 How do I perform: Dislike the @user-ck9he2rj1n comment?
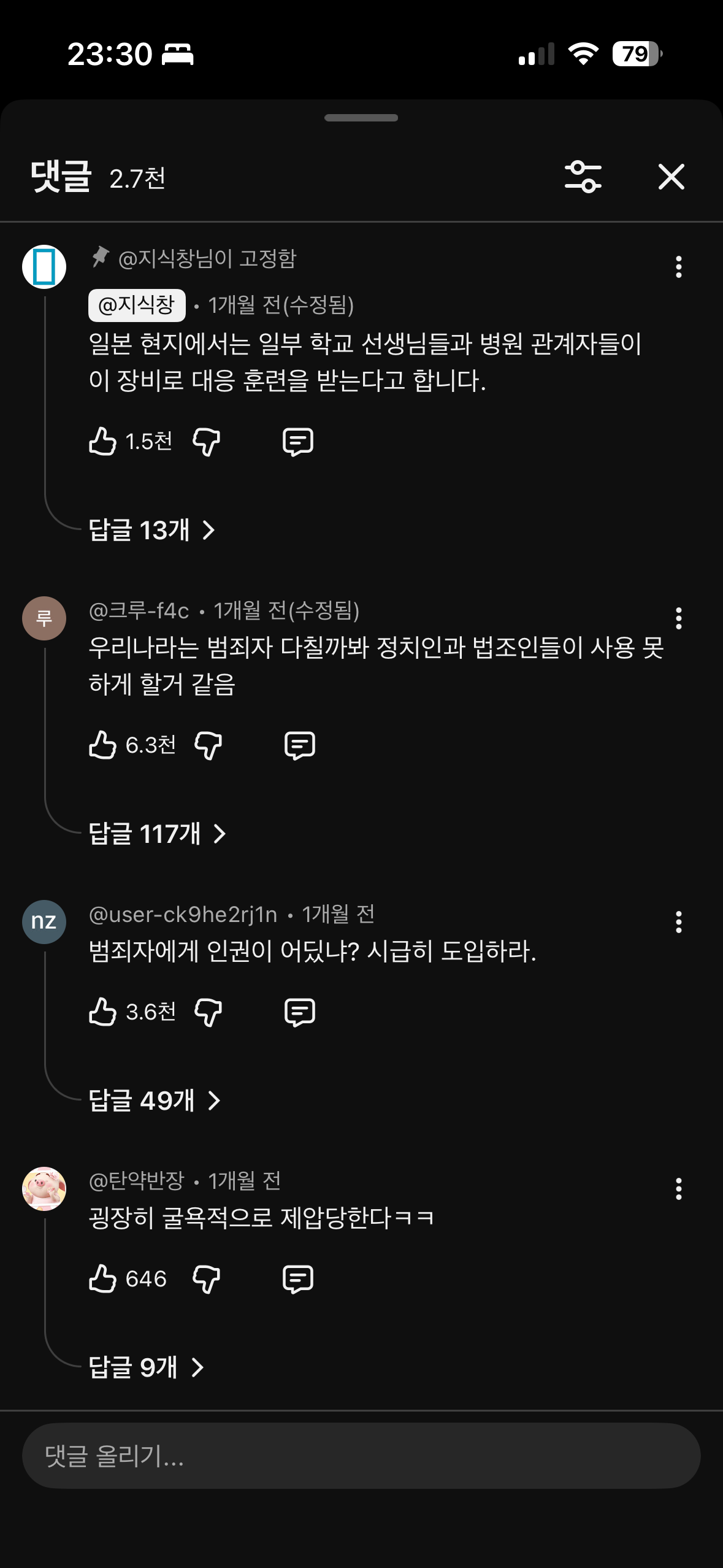point(208,1012)
